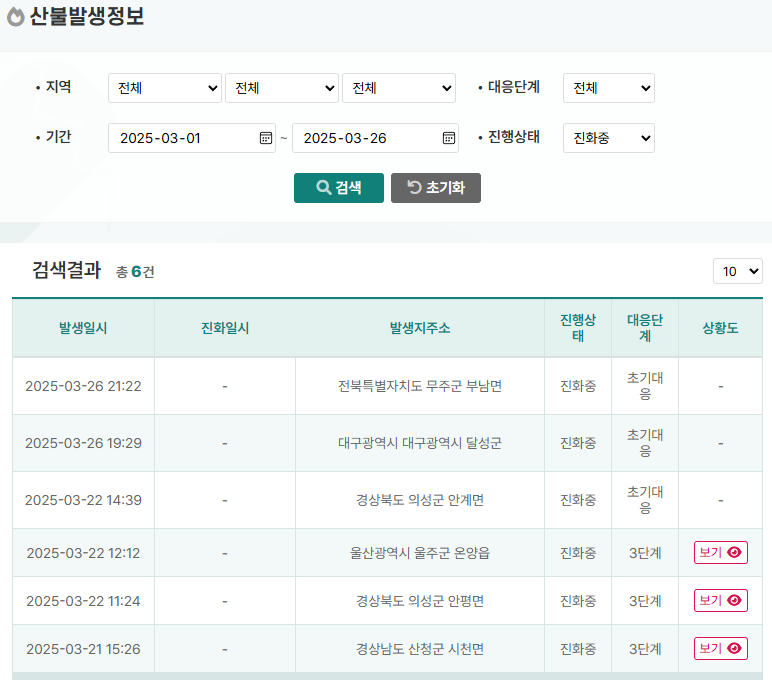Viewport: 772px width, 680px height.
Task: Change results per page dropdown showing 10
Action: 738,271
